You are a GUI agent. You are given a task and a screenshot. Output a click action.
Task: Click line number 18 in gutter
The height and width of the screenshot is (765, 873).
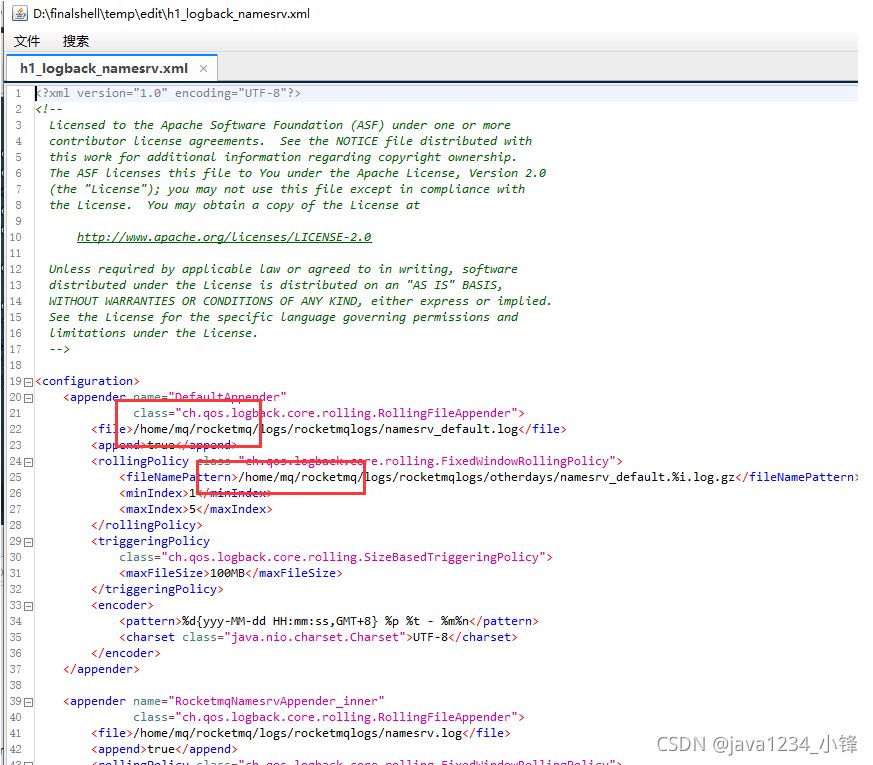(16, 365)
